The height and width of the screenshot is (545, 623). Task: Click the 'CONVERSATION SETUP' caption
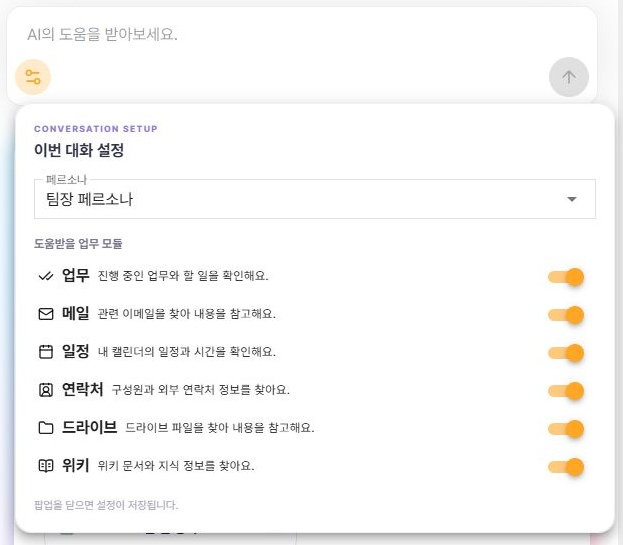[96, 129]
